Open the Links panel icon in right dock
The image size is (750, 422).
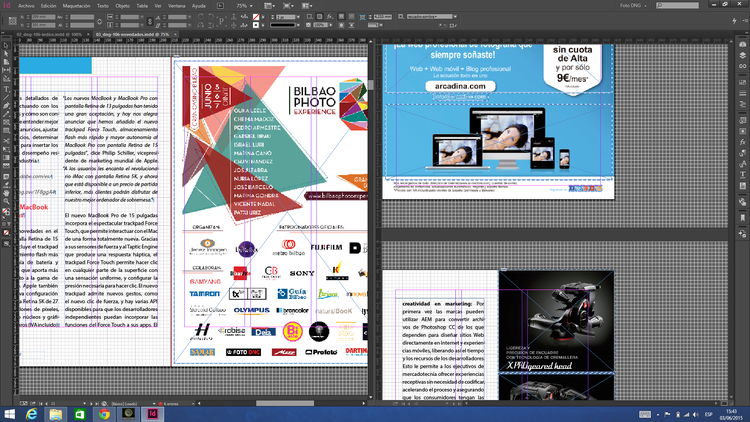tap(742, 66)
